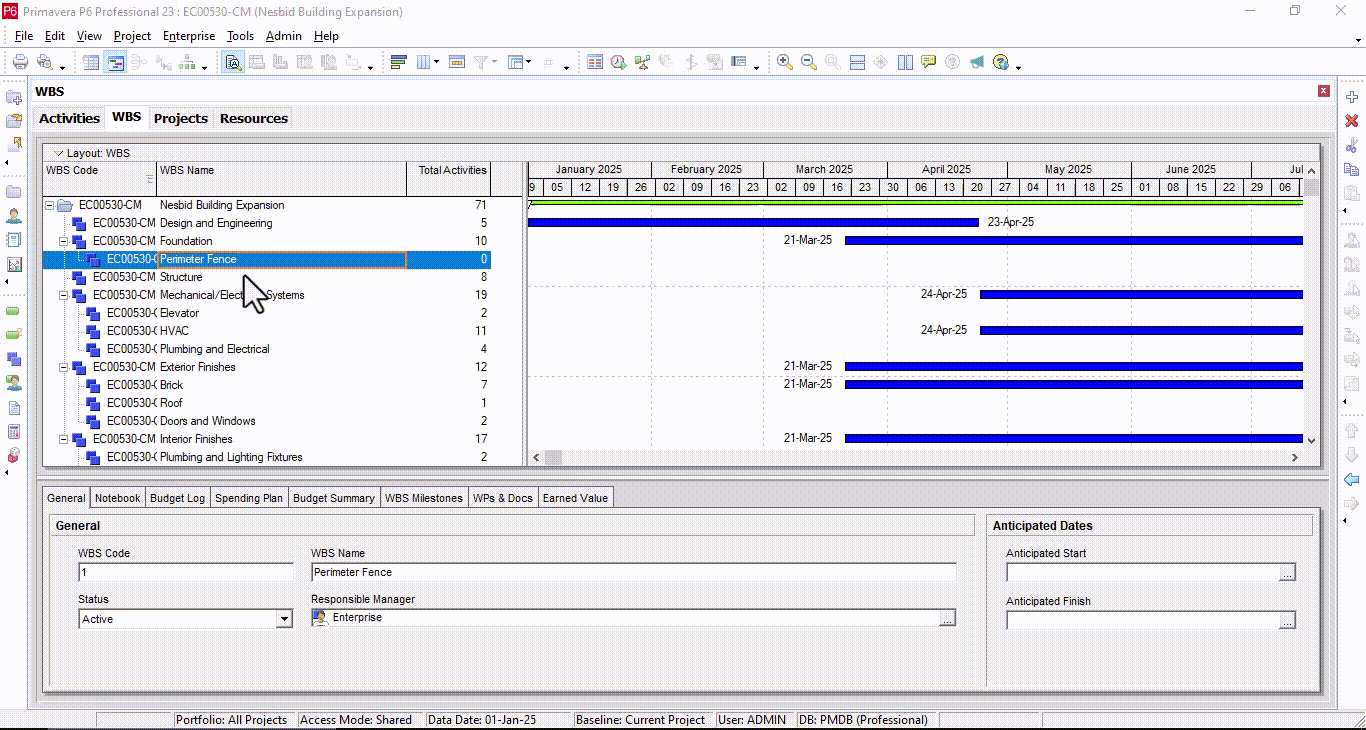
Task: Switch to the Projects tab
Action: 181,118
